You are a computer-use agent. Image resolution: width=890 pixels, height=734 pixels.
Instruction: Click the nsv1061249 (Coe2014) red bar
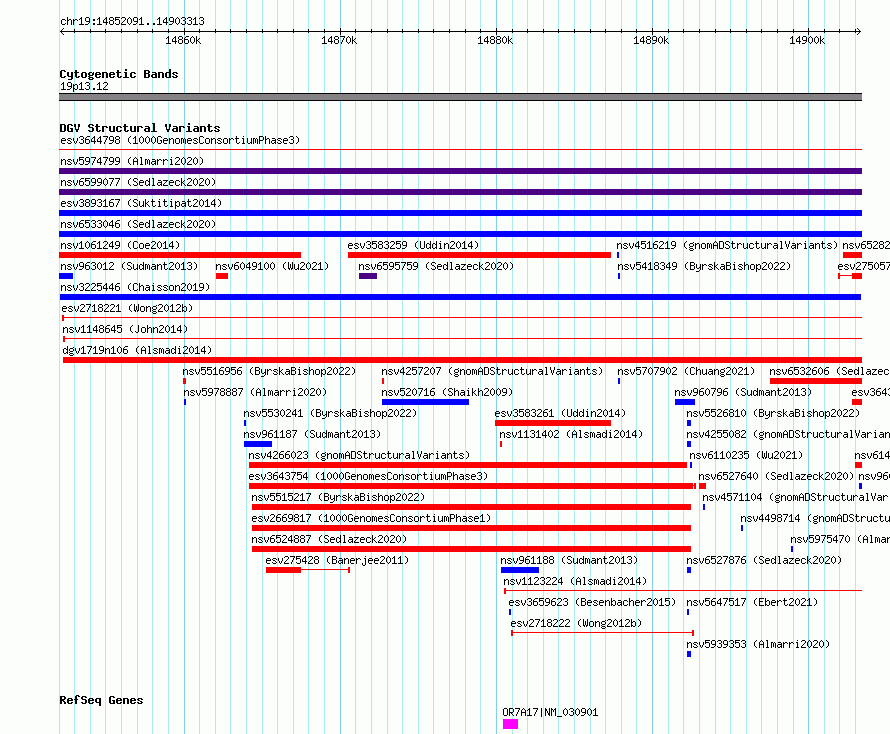180,255
